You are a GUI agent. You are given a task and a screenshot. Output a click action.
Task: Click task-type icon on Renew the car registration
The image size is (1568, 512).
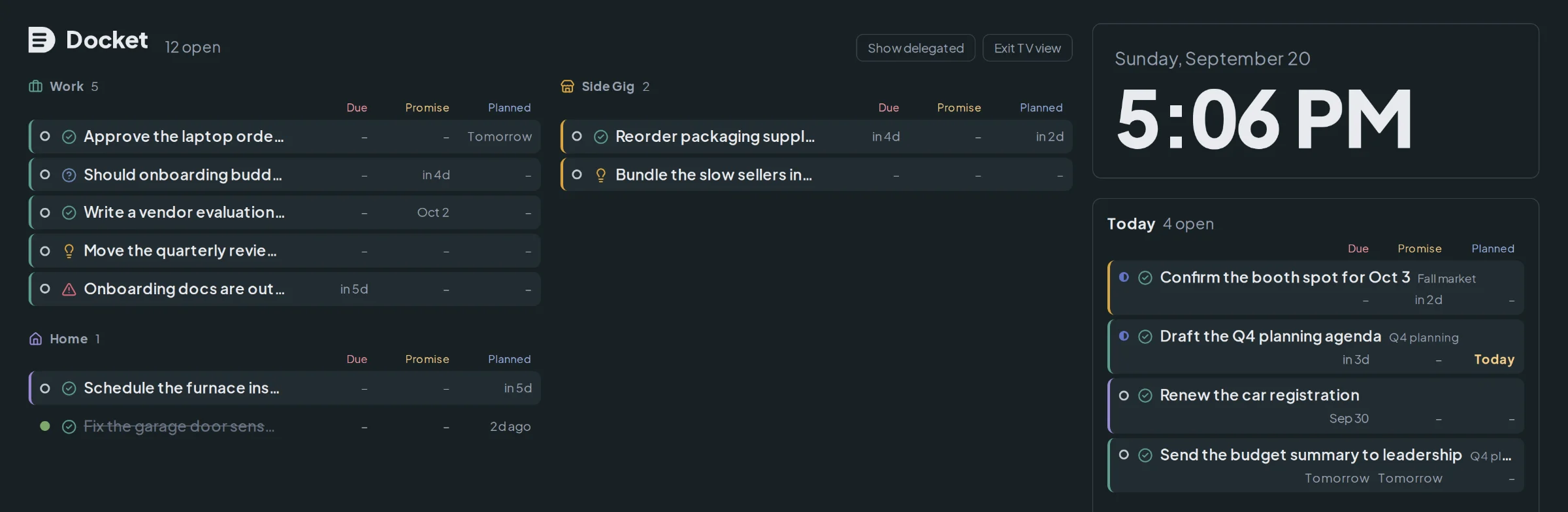click(1145, 396)
